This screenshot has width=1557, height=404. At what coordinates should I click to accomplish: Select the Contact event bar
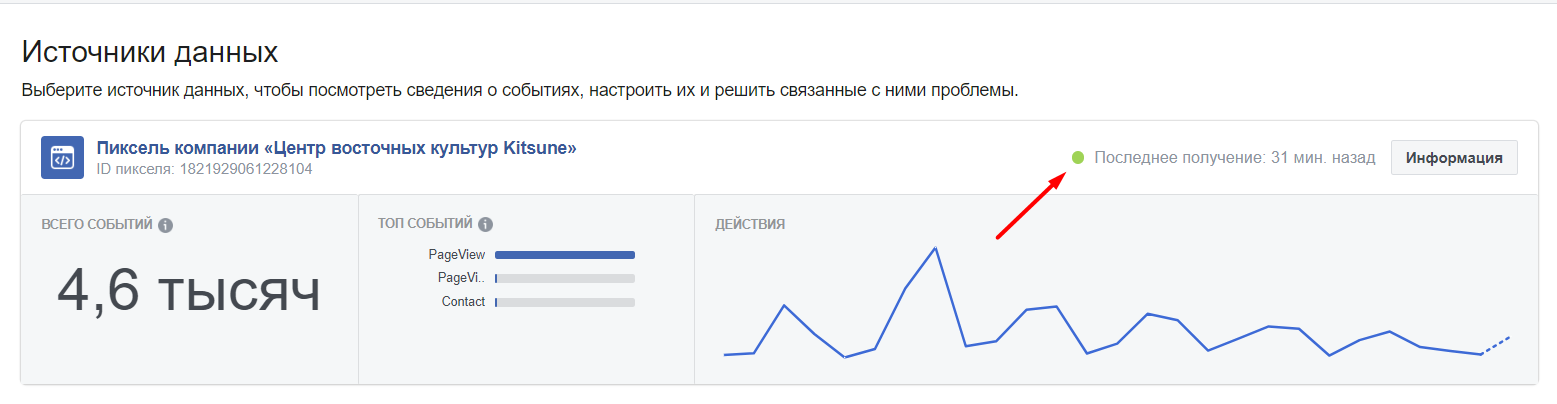click(x=565, y=302)
